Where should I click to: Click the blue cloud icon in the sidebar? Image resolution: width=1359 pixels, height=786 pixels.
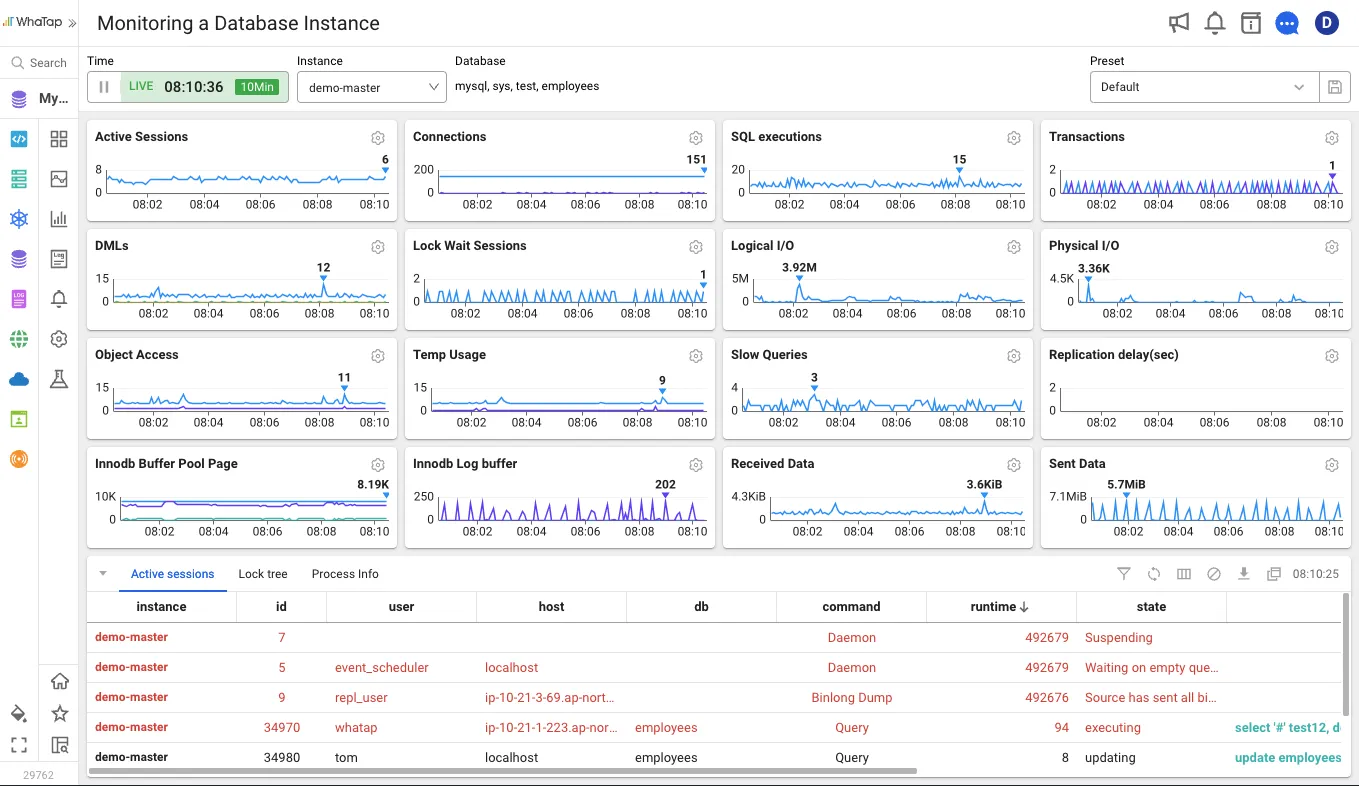tap(18, 379)
